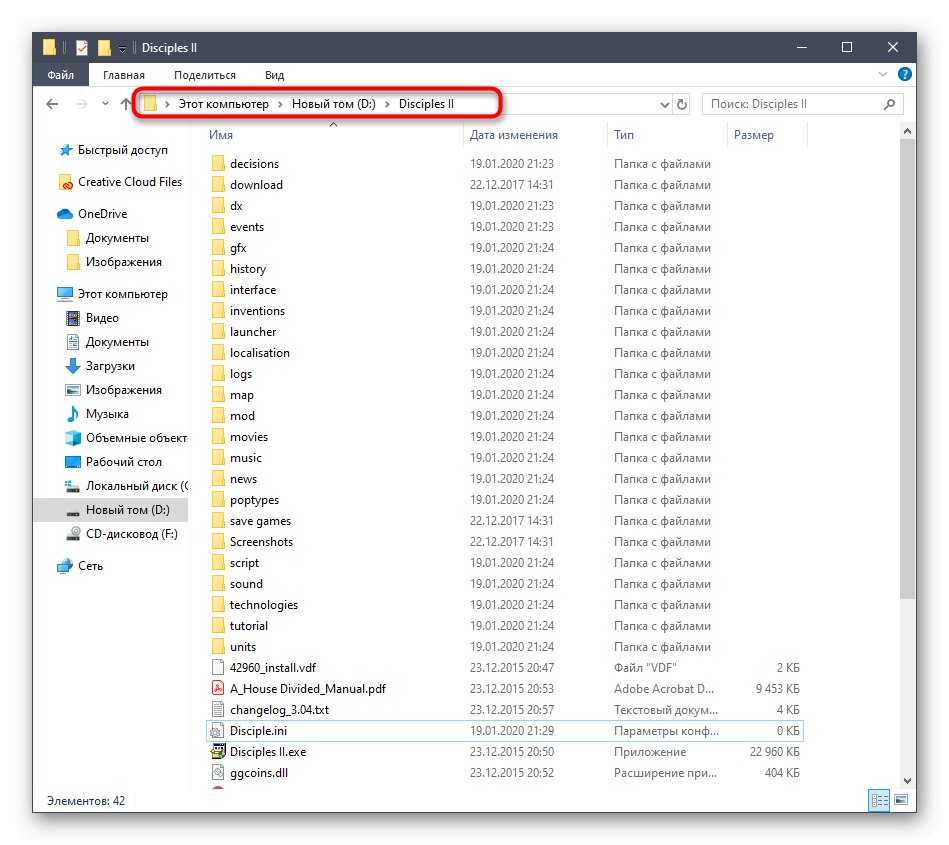Select the technologies folder name
The image size is (949, 845).
pyautogui.click(x=264, y=605)
